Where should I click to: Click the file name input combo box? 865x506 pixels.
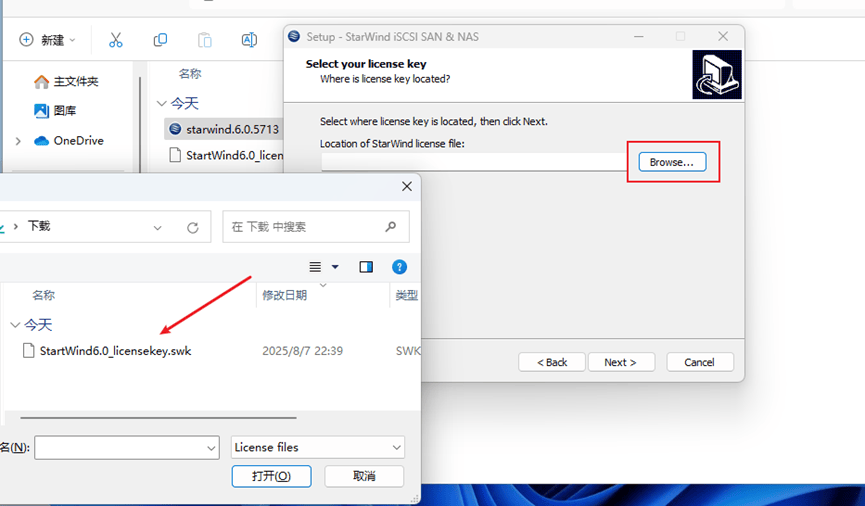pos(127,448)
